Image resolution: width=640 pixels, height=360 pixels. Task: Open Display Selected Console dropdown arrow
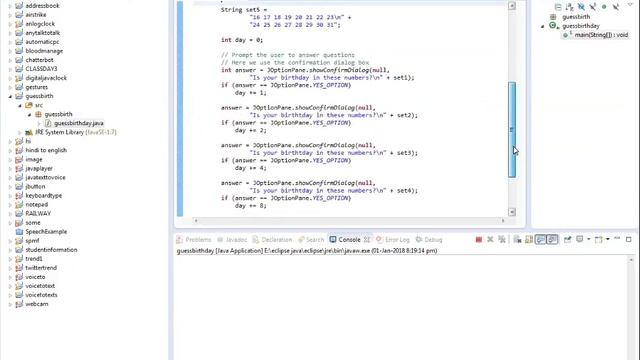589,240
